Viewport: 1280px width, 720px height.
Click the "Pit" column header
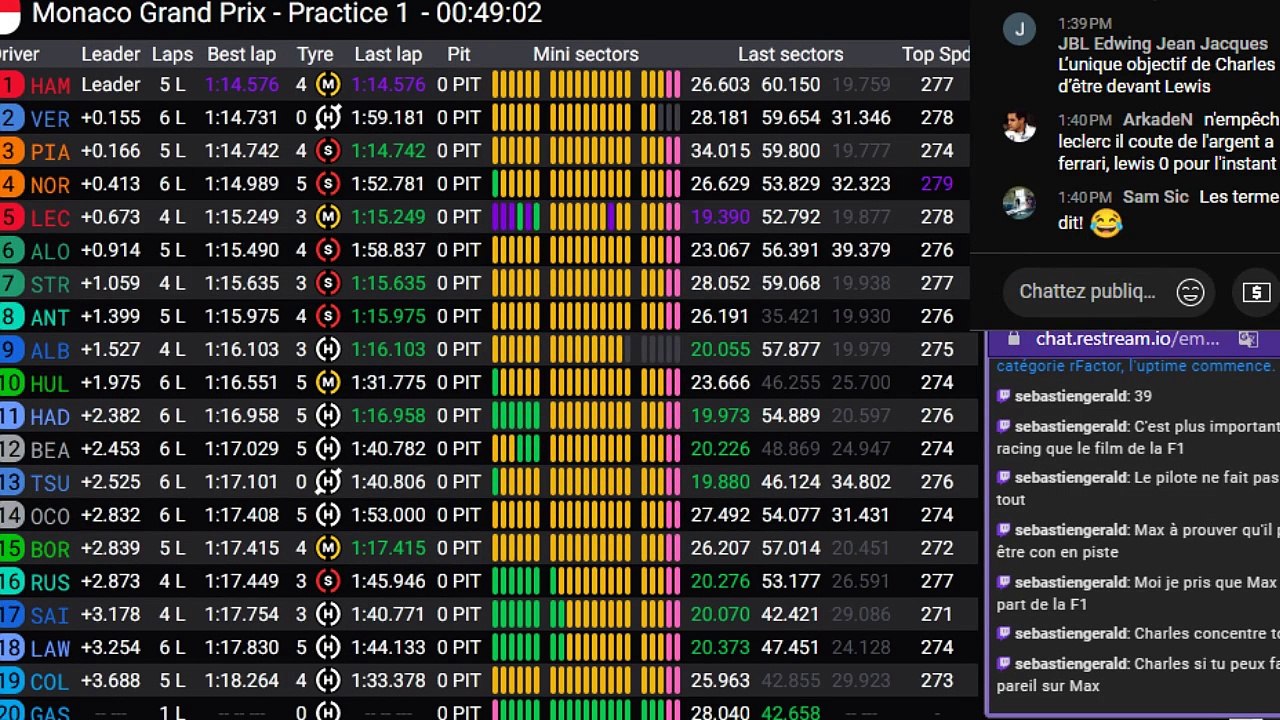pyautogui.click(x=459, y=54)
